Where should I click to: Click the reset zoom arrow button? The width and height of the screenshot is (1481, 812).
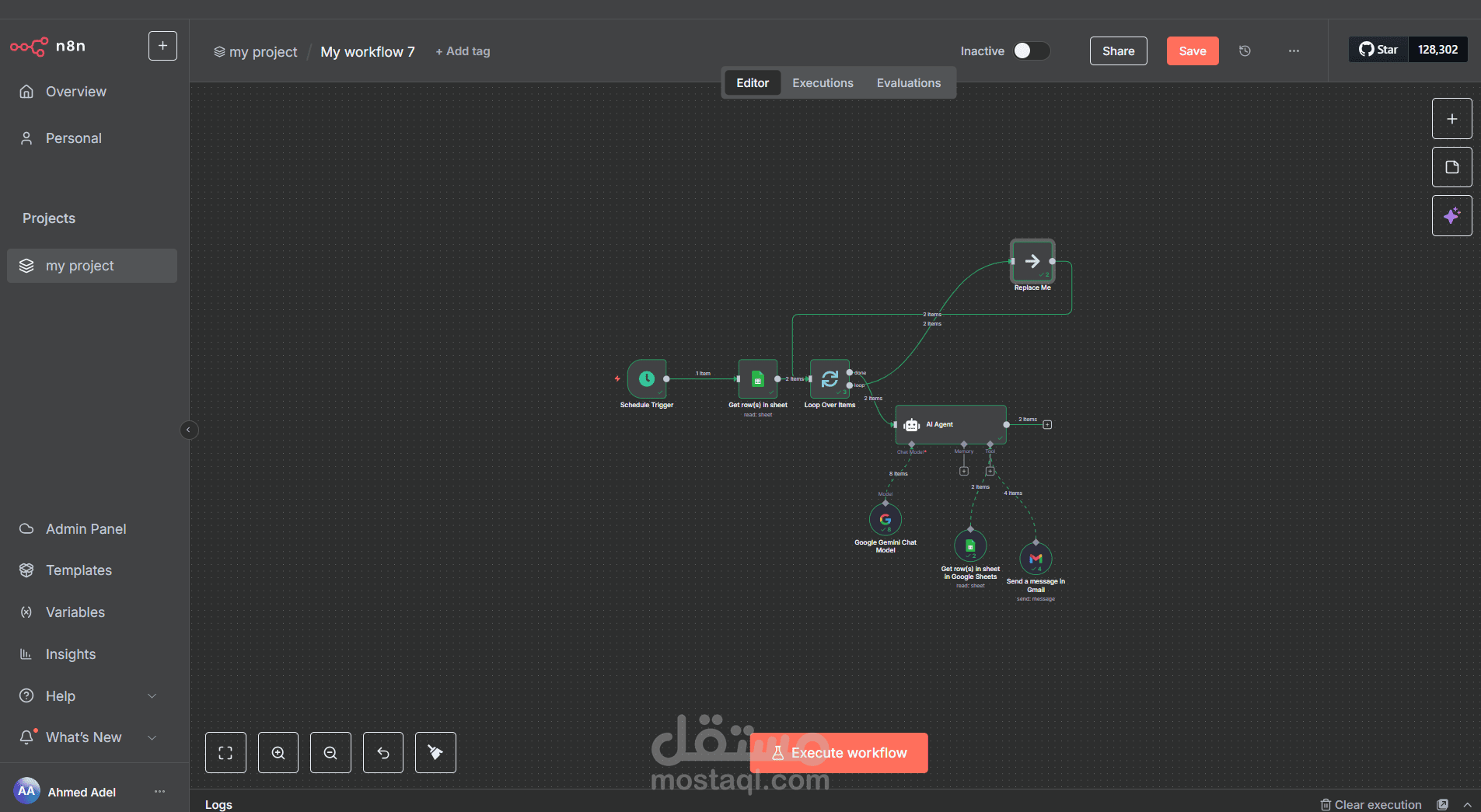point(383,752)
